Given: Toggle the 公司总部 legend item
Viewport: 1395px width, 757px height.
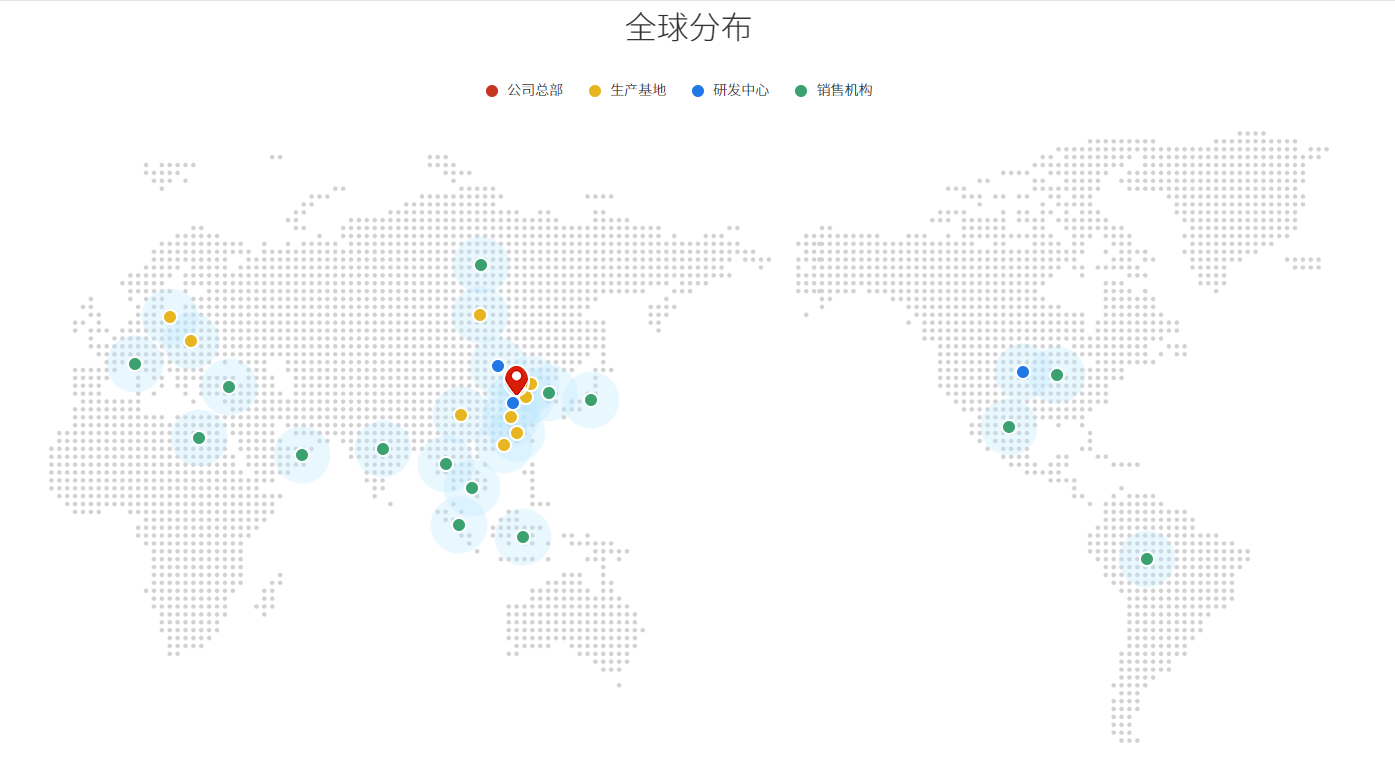Looking at the screenshot, I should pyautogui.click(x=525, y=90).
